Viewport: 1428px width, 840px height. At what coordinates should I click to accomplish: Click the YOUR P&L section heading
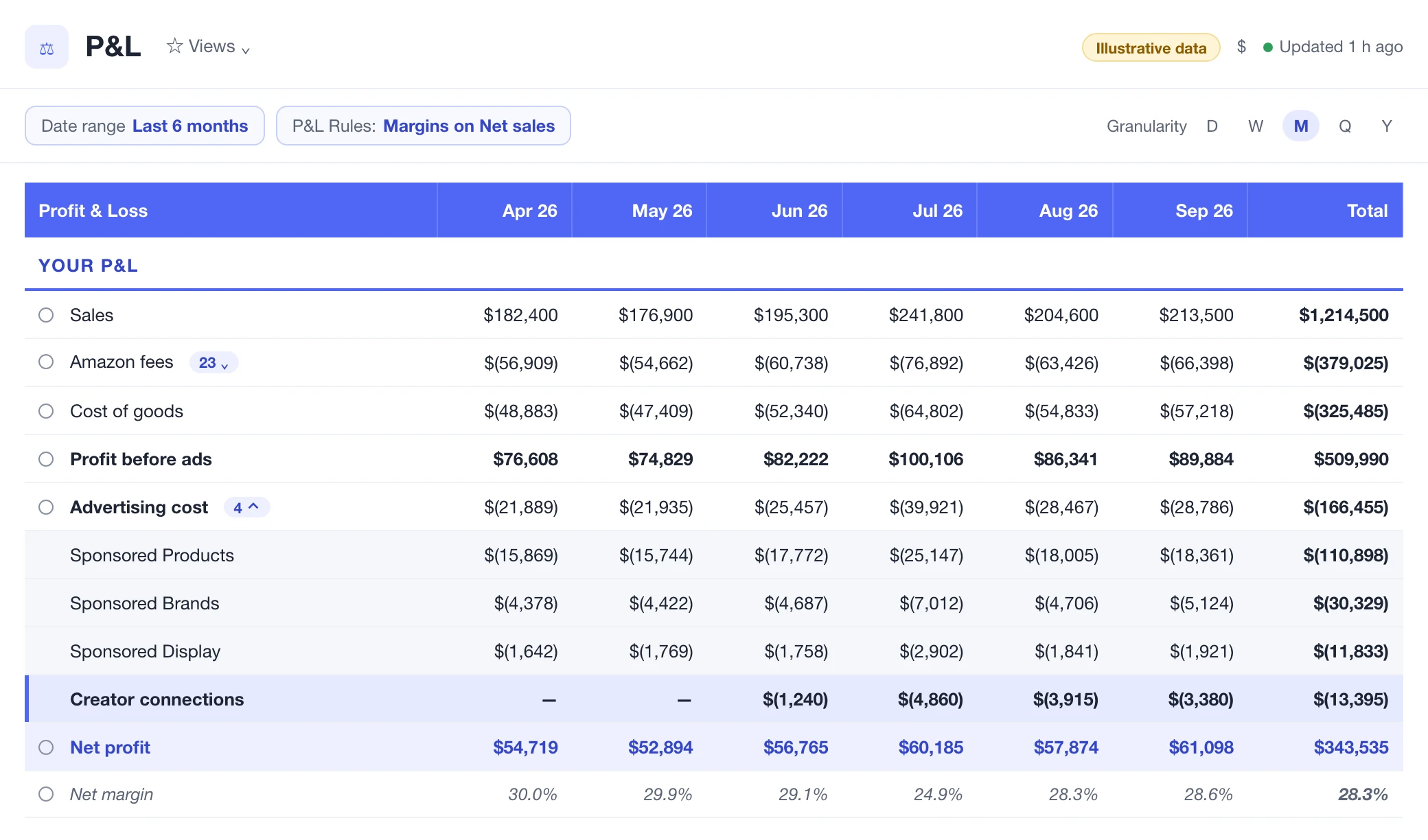point(88,266)
